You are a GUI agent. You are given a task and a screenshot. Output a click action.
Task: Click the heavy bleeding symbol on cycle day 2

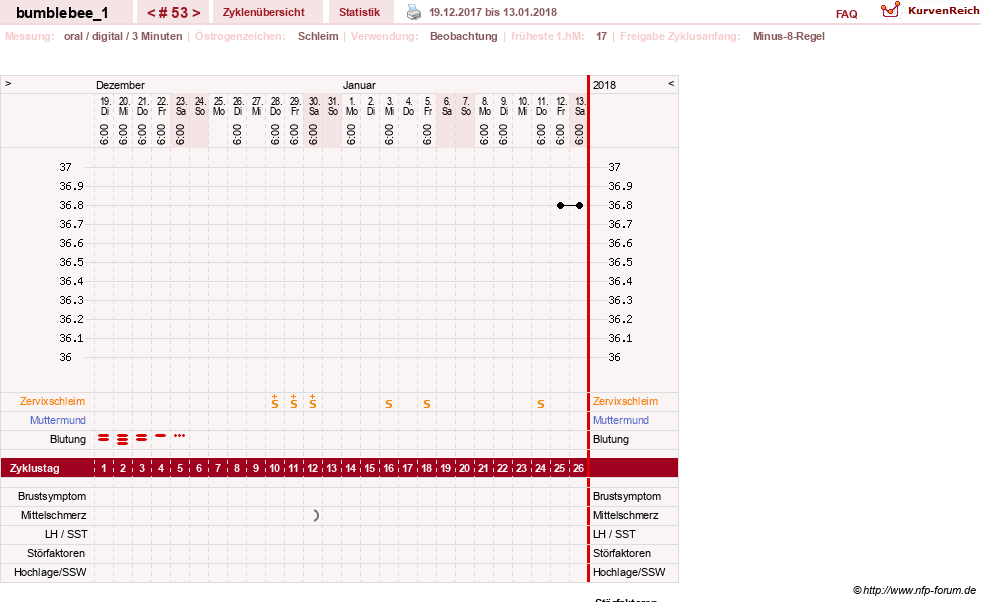pyautogui.click(x=123, y=439)
